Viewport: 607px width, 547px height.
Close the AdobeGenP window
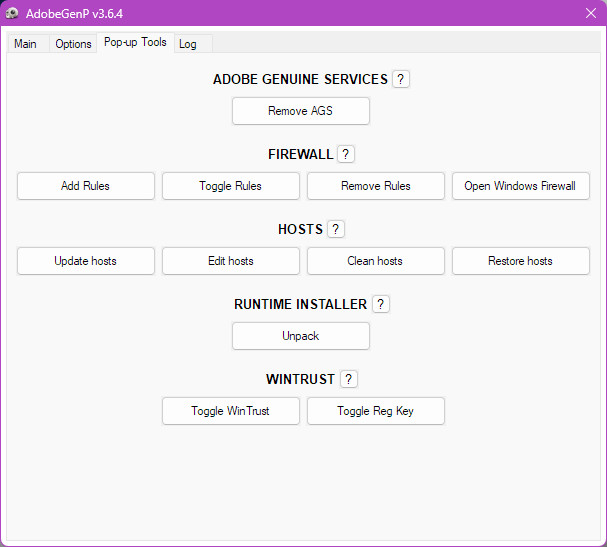click(x=591, y=13)
